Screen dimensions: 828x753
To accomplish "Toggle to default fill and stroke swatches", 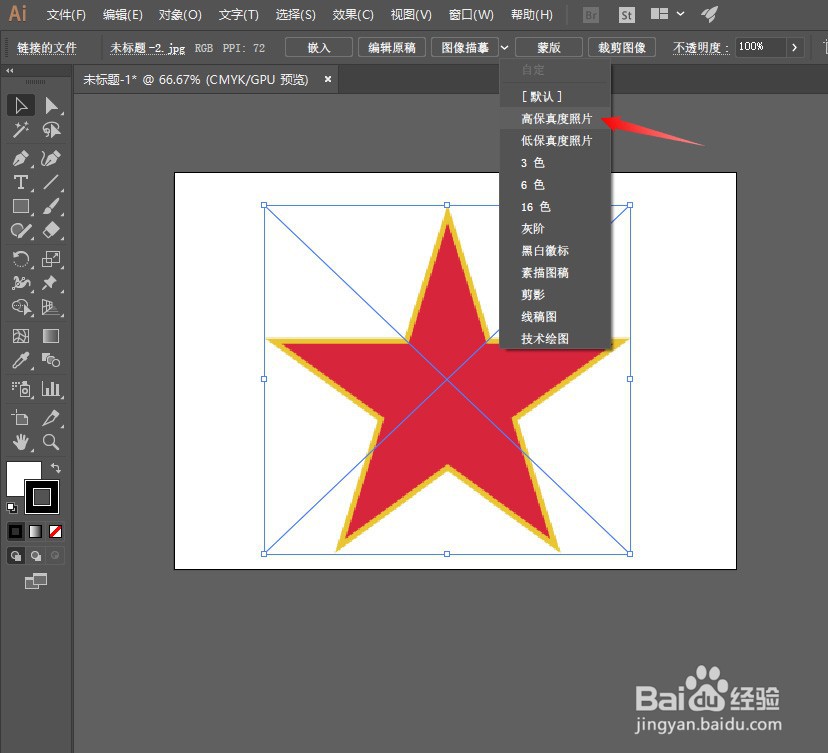I will point(12,507).
